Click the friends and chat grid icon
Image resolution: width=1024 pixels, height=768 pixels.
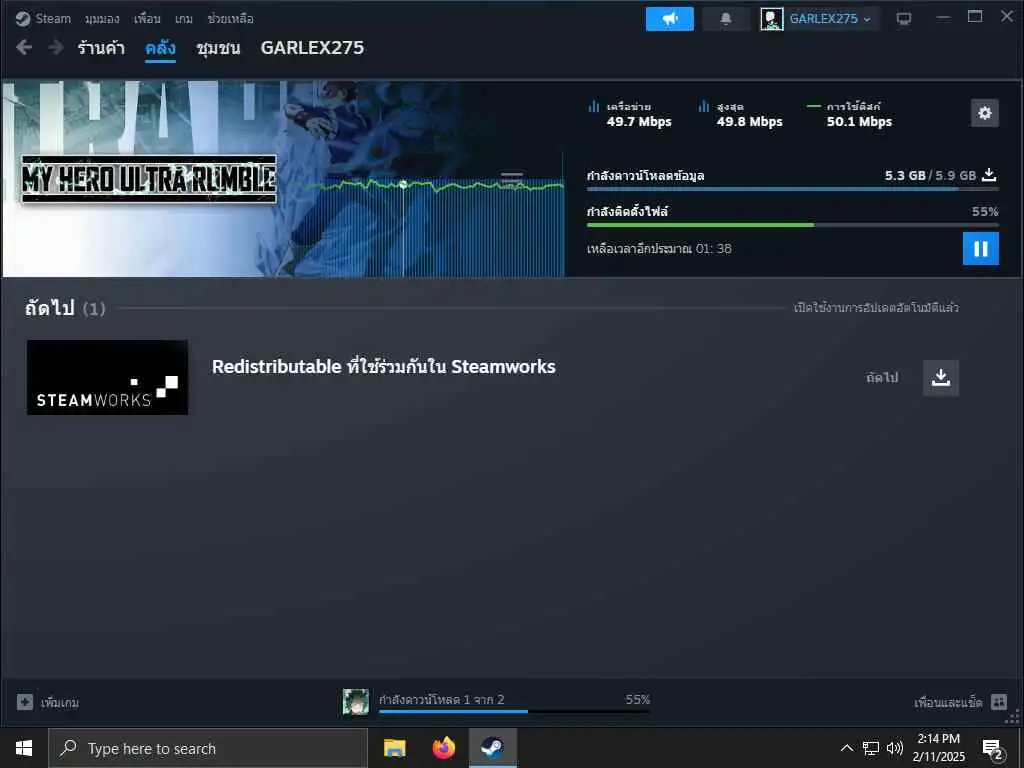[999, 702]
